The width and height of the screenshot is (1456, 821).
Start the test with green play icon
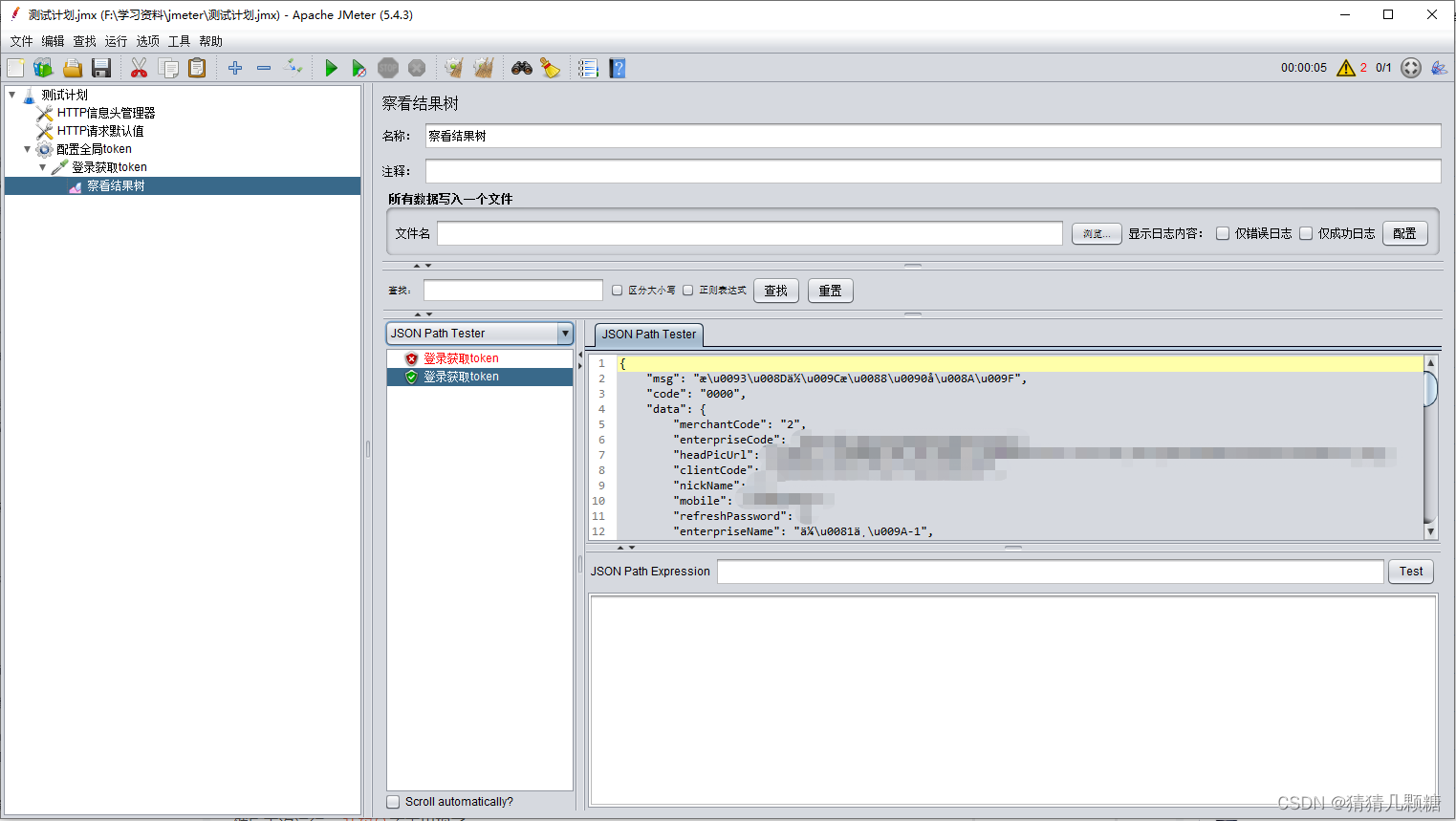coord(331,68)
